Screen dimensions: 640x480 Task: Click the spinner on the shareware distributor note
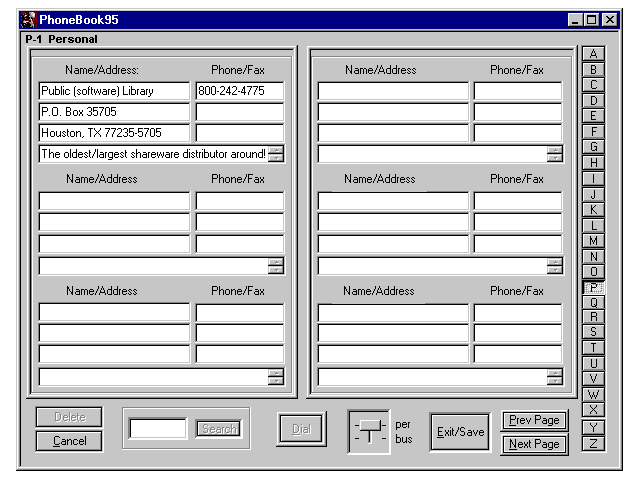click(276, 154)
